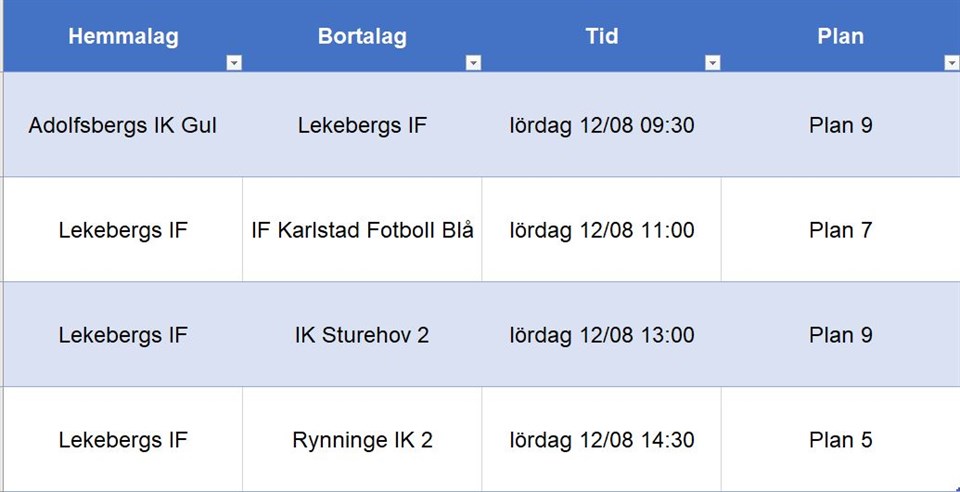Select the Plan 5 cell
Image resolution: width=960 pixels, height=492 pixels.
[841, 439]
